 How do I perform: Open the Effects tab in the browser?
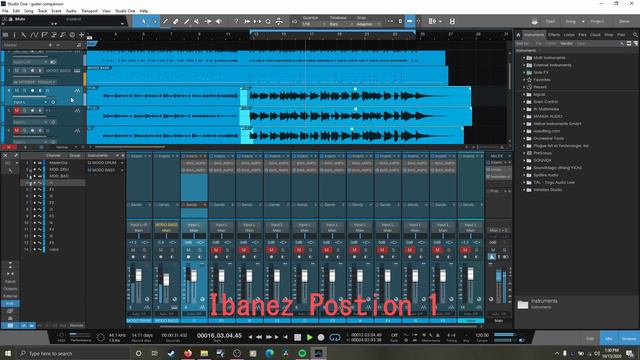point(554,35)
